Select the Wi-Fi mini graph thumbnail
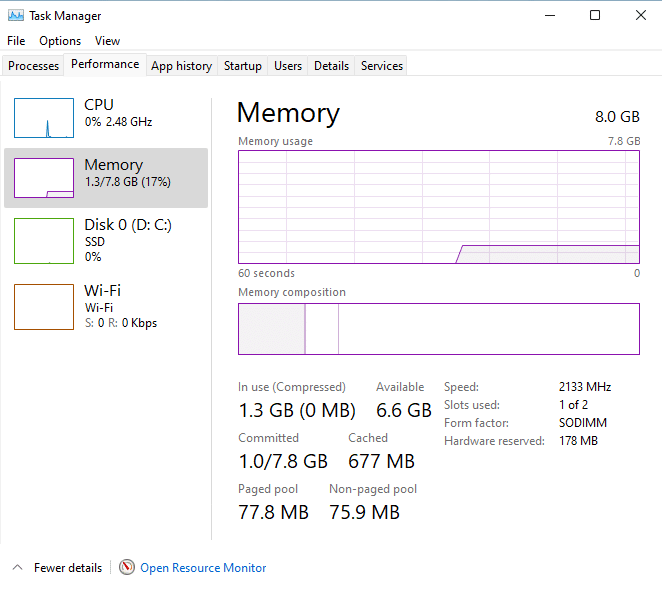The height and width of the screenshot is (592, 662). point(44,307)
